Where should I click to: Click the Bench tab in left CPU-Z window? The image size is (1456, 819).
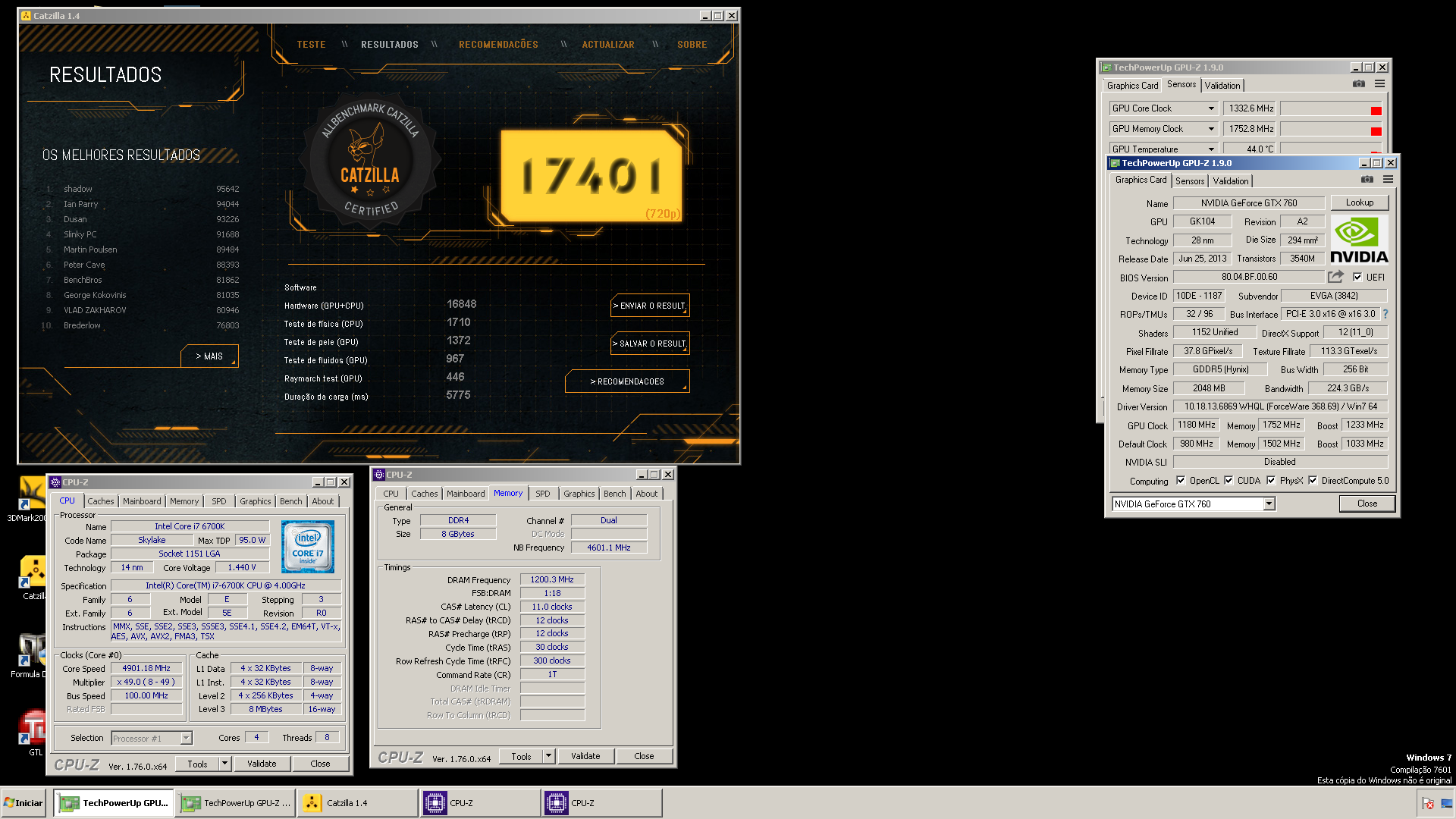click(290, 501)
